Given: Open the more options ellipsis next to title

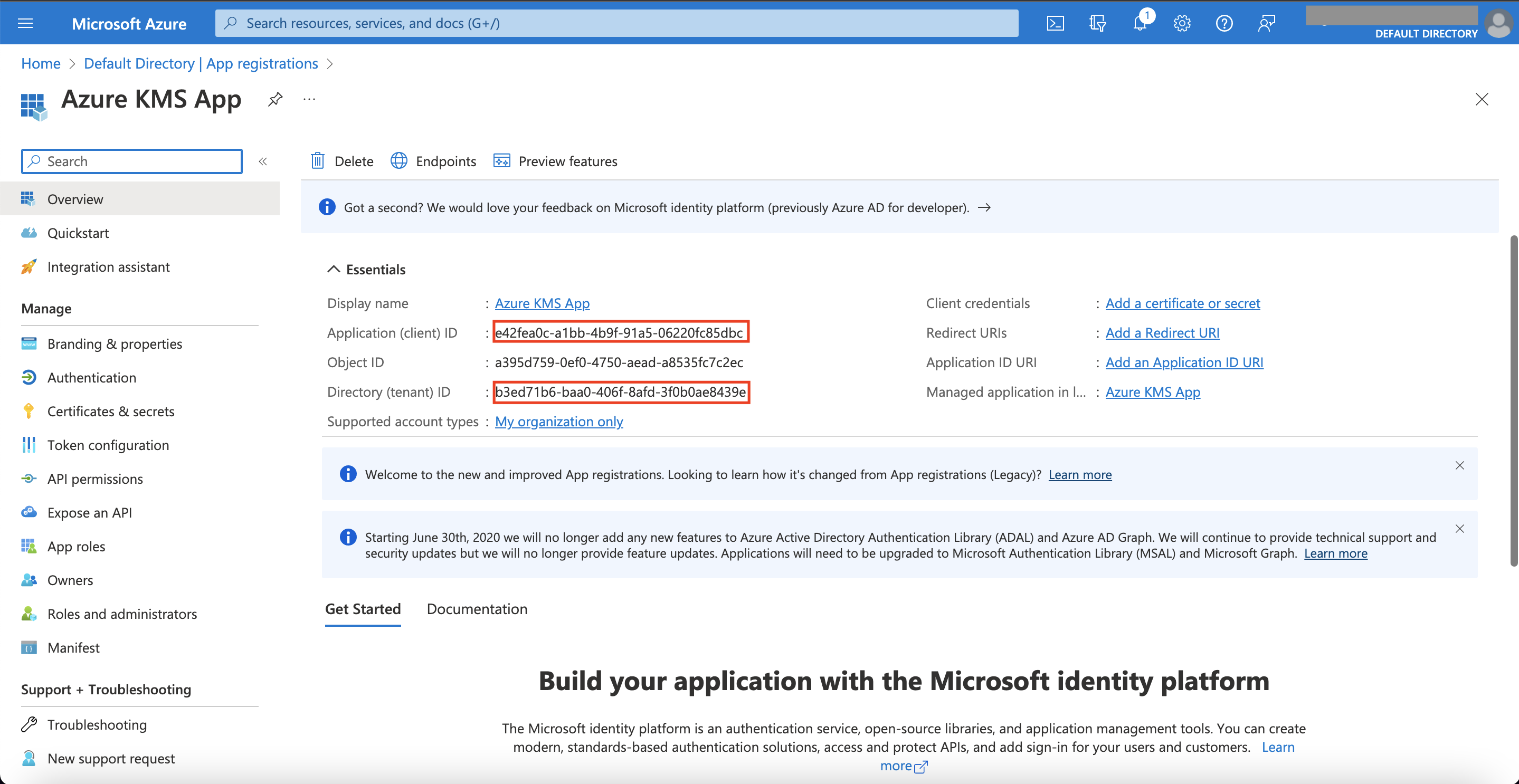Looking at the screenshot, I should [x=309, y=99].
